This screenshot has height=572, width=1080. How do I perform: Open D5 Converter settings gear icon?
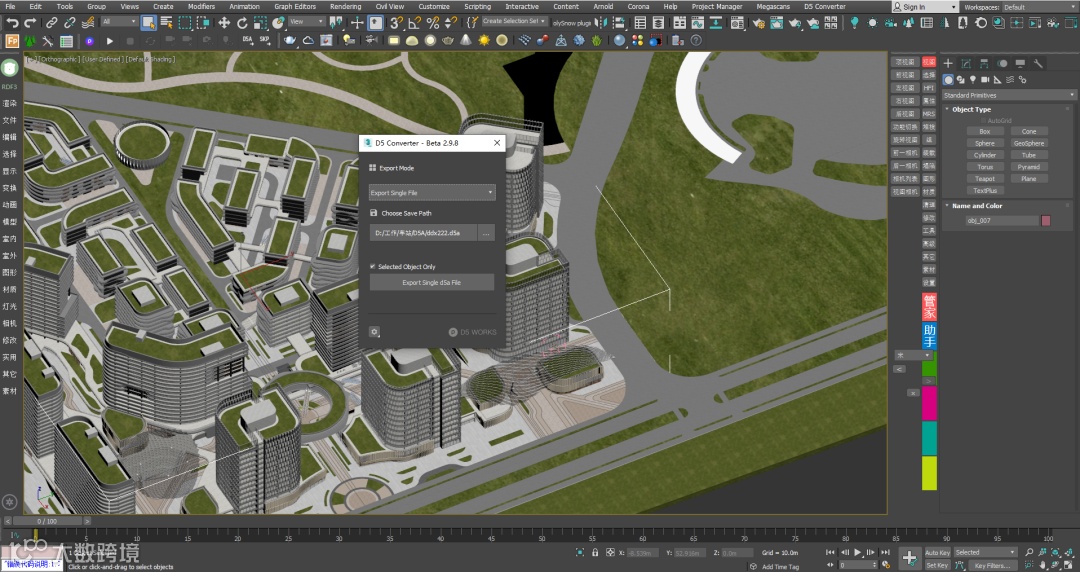tap(374, 331)
